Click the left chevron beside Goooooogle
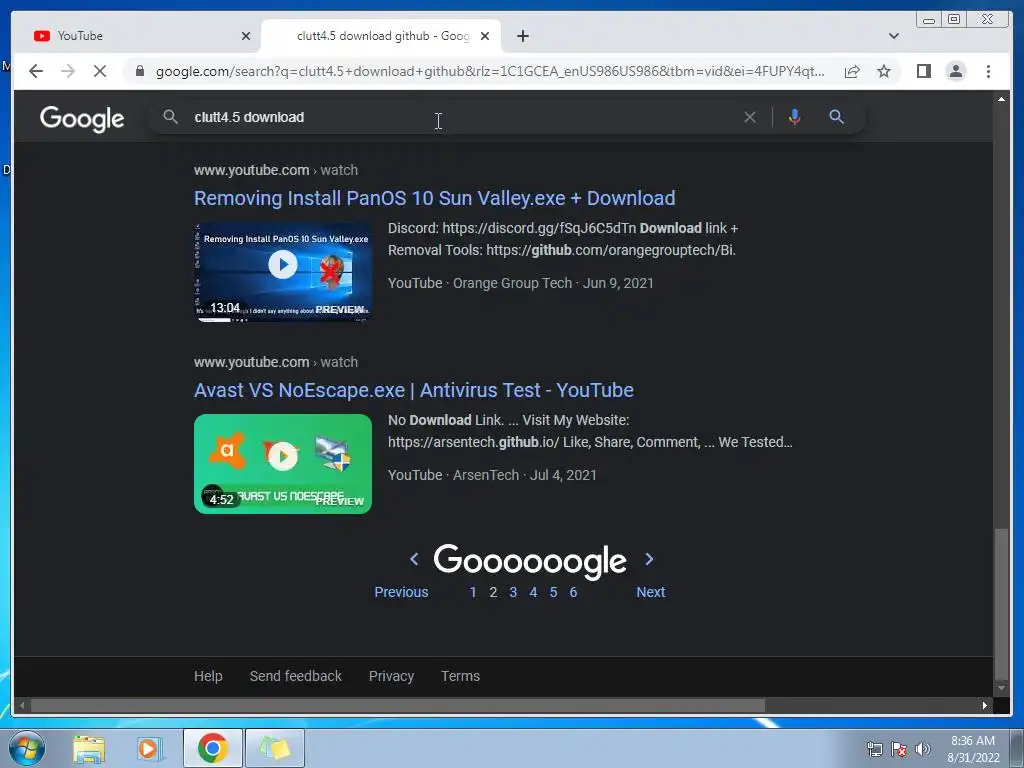This screenshot has width=1024, height=768. (414, 559)
